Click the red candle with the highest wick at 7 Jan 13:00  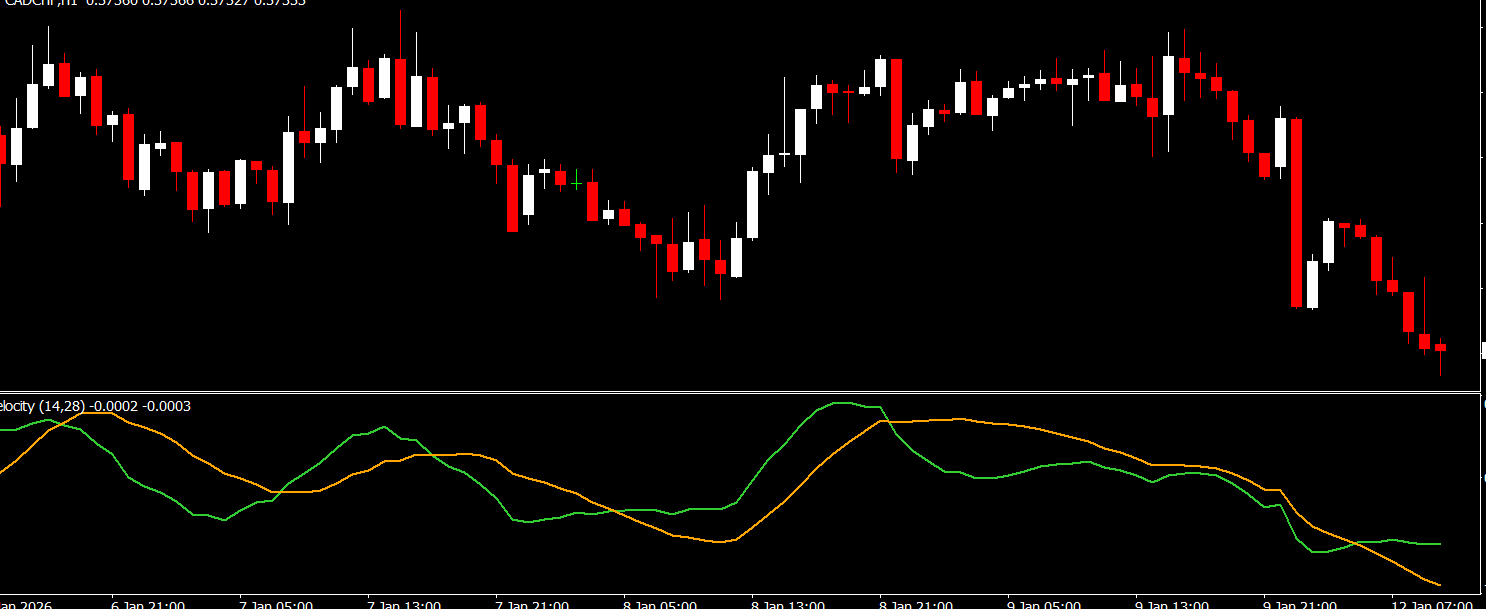click(401, 91)
